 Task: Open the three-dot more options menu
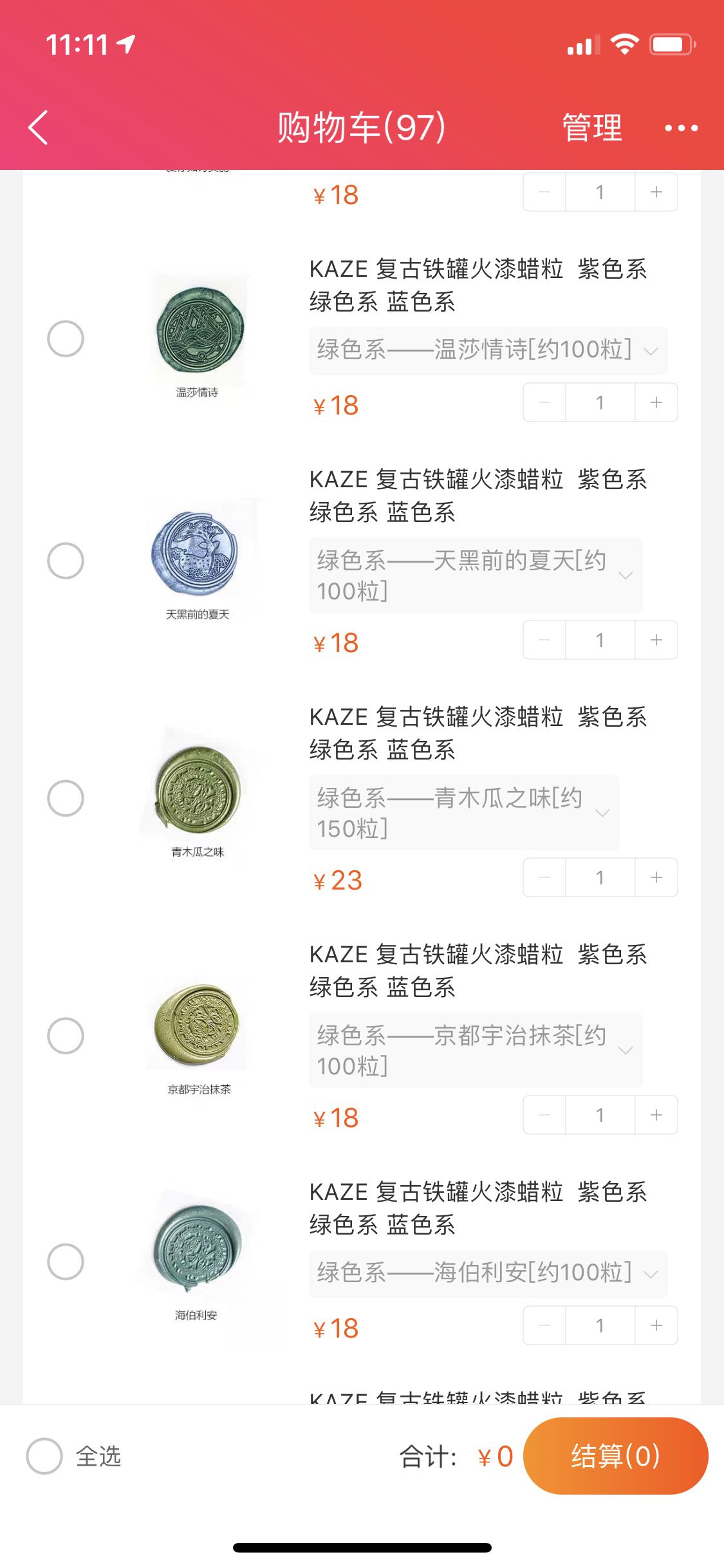click(681, 128)
